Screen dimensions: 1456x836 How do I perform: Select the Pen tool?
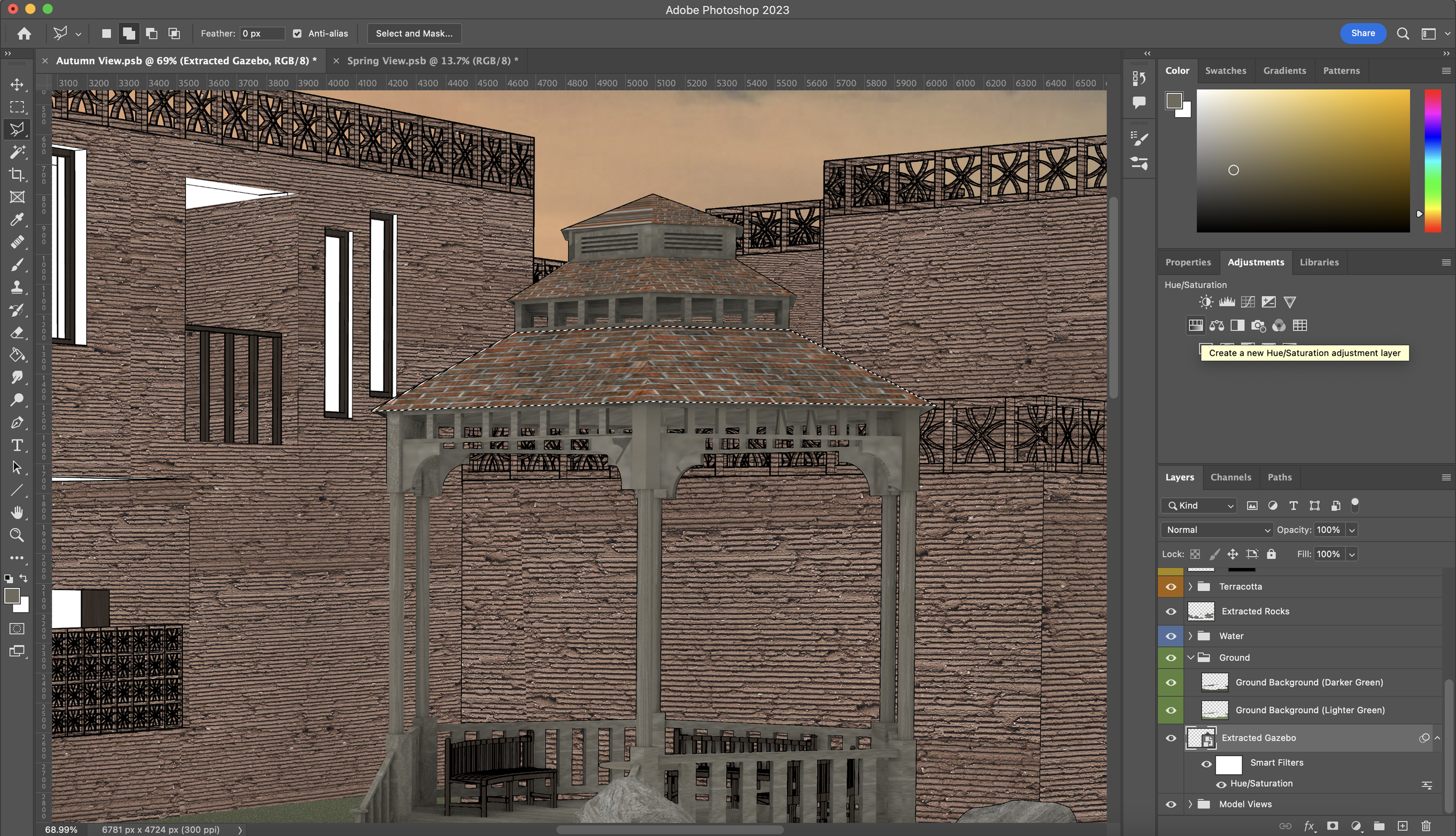click(x=17, y=423)
